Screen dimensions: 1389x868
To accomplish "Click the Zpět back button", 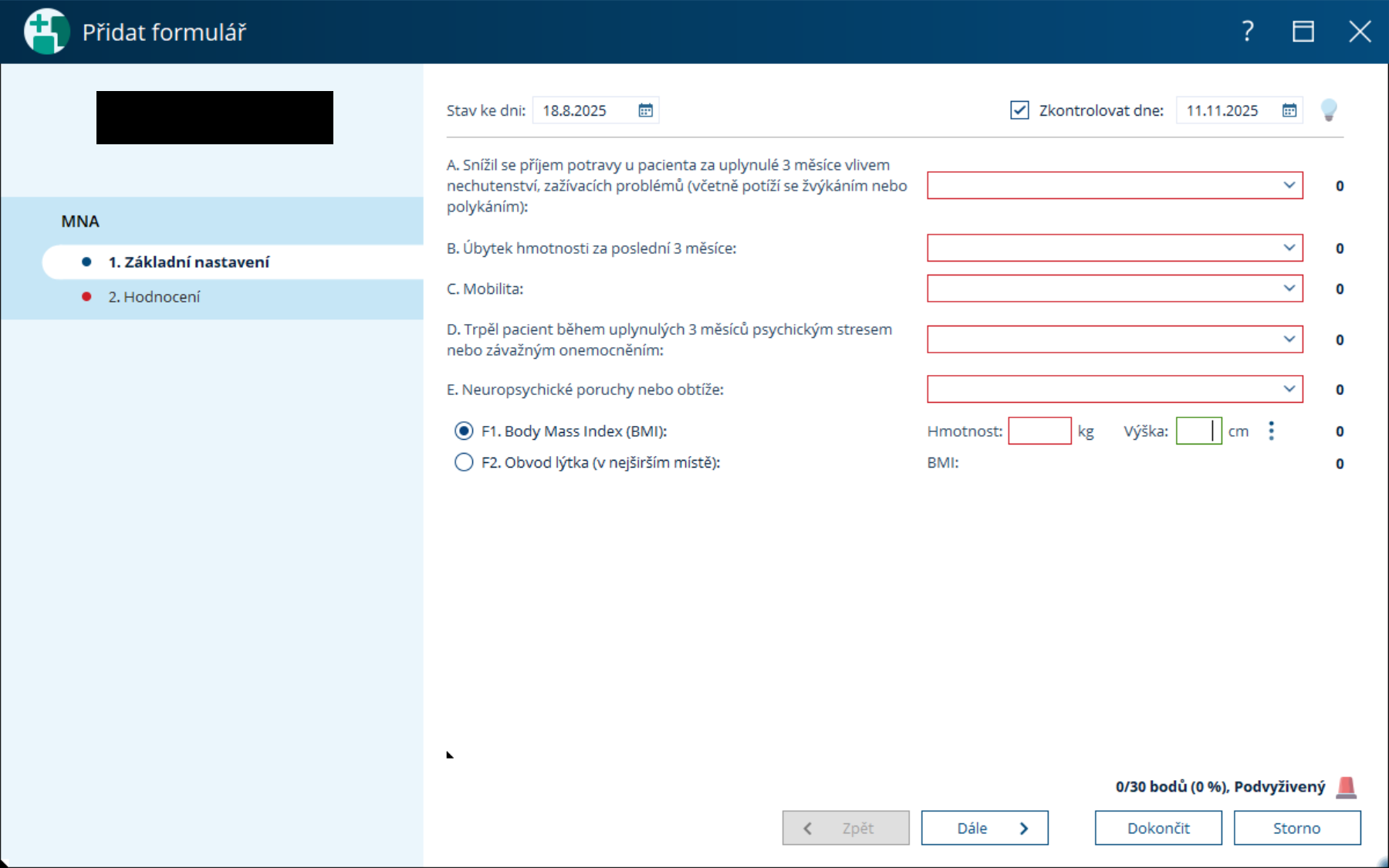I will [x=846, y=828].
